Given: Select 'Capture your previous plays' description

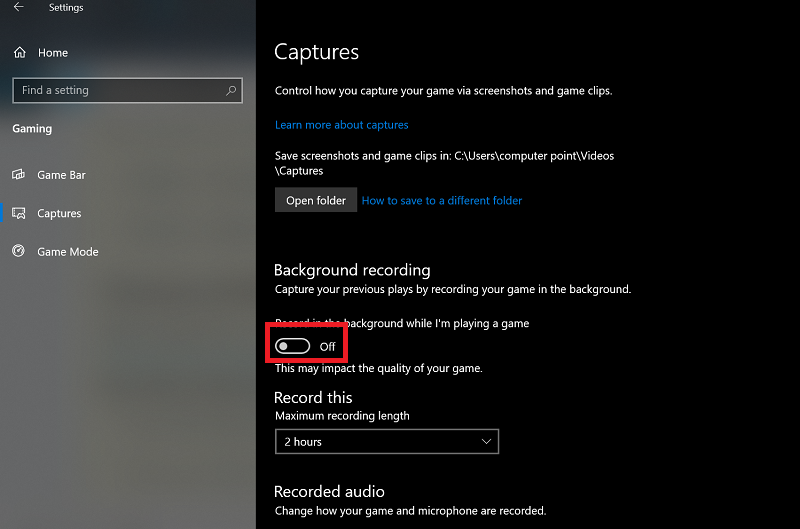Looking at the screenshot, I should [x=453, y=289].
